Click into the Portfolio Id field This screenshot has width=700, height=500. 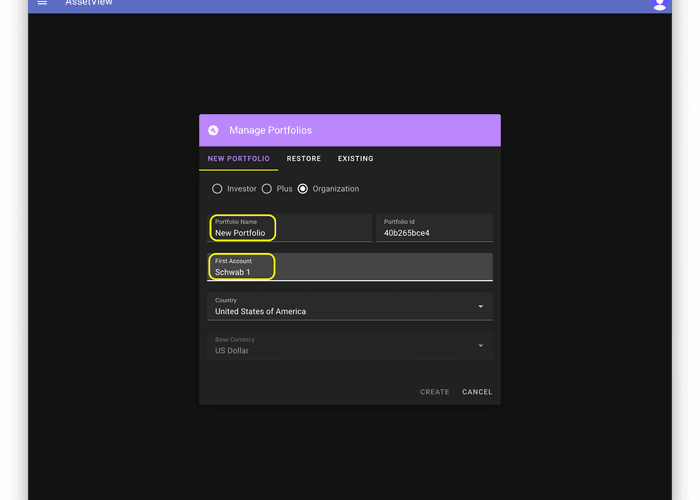[434, 233]
